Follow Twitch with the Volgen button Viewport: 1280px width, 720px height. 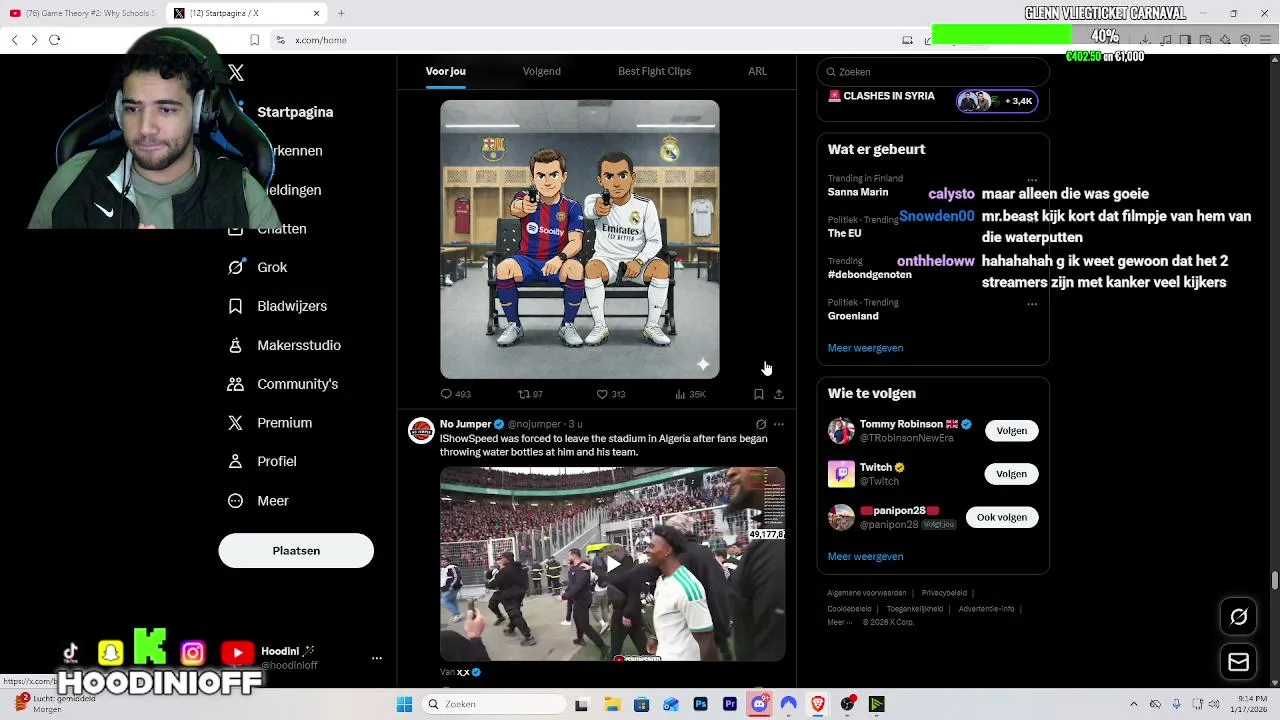click(x=1011, y=474)
